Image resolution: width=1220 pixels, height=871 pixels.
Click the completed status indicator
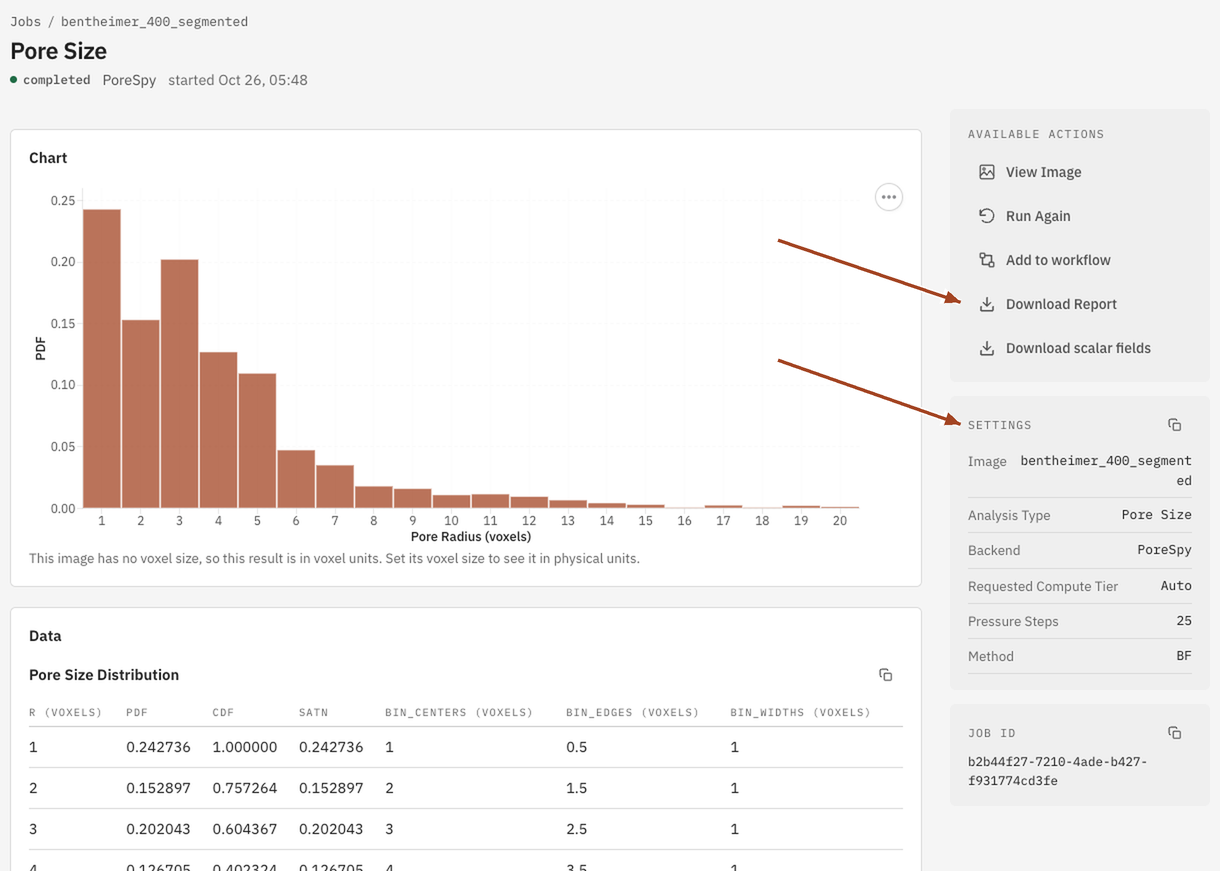(x=50, y=80)
